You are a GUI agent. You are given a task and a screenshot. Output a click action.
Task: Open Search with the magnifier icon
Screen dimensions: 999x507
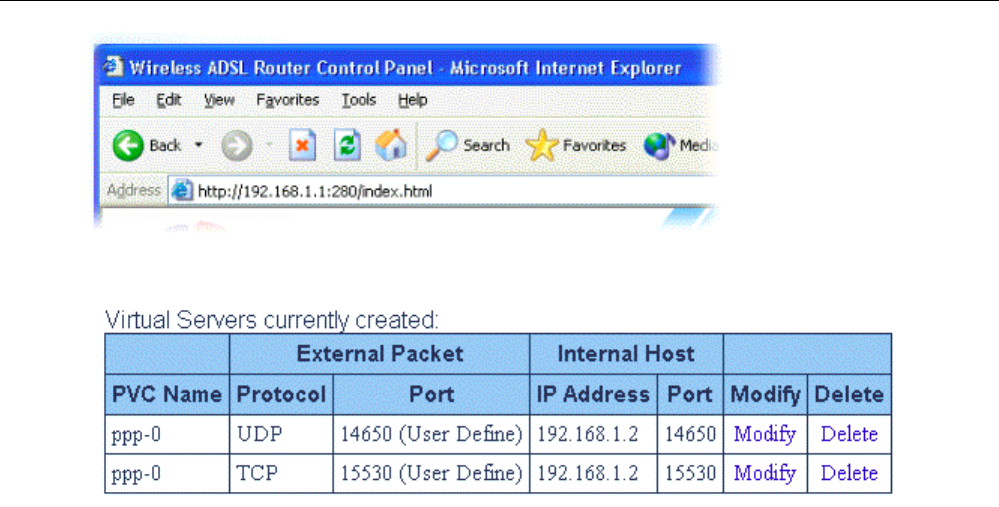(x=441, y=146)
